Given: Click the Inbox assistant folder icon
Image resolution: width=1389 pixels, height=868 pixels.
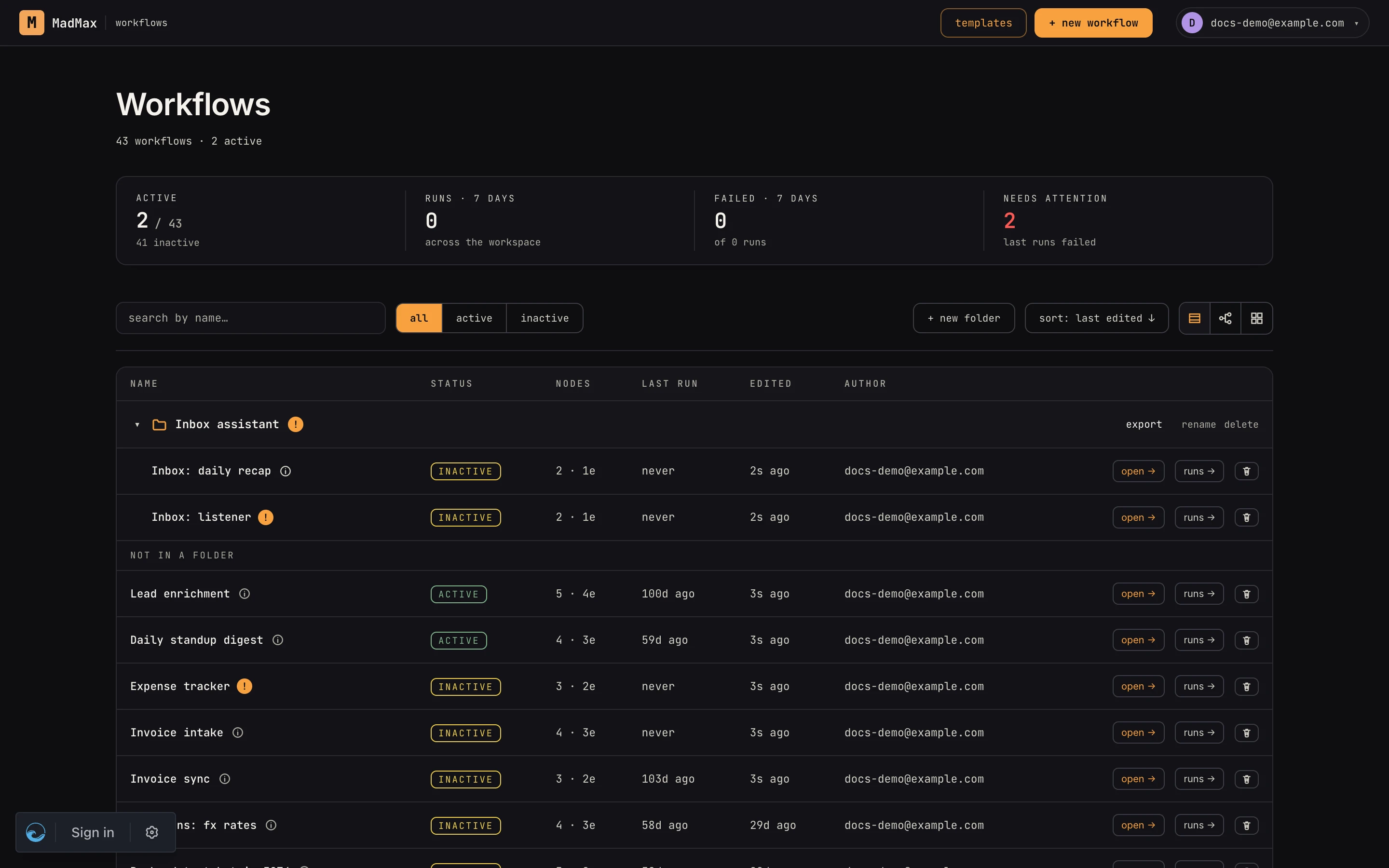Looking at the screenshot, I should pyautogui.click(x=159, y=425).
